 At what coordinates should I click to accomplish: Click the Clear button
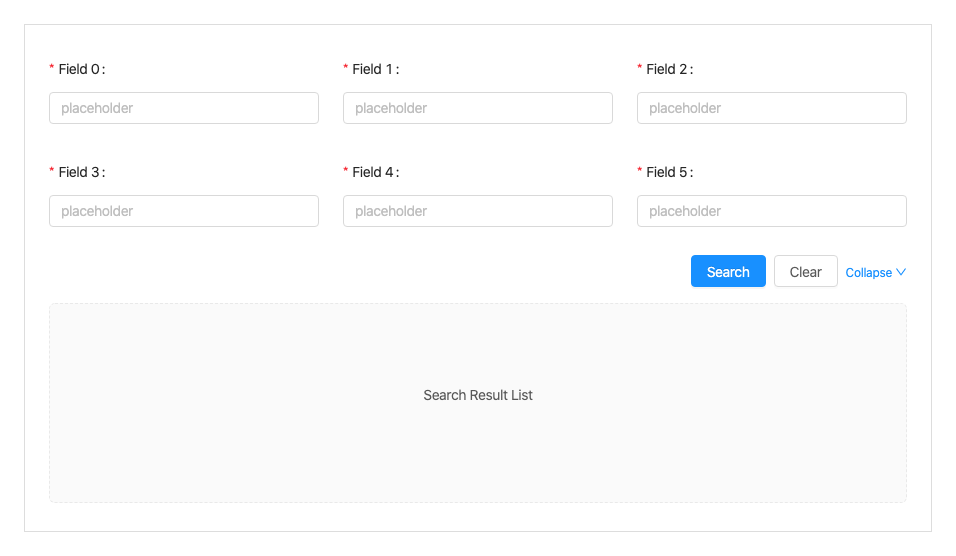tap(805, 271)
